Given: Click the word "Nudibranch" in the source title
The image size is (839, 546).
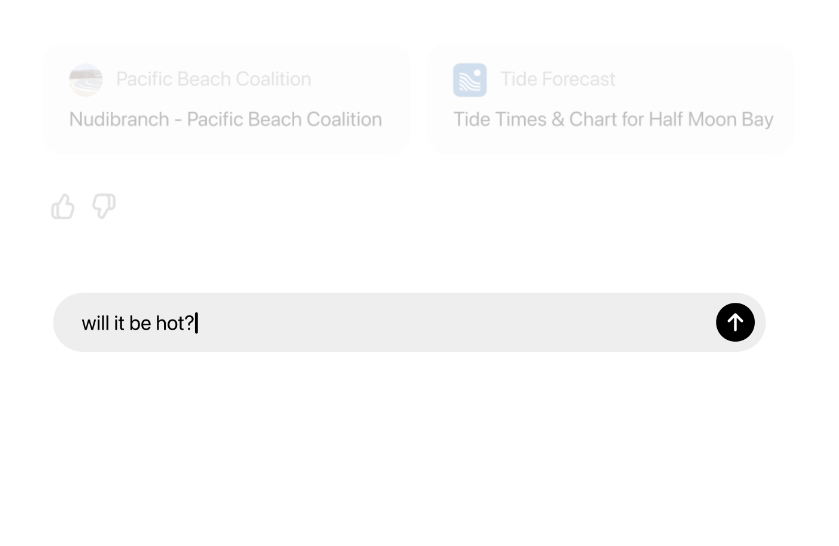Looking at the screenshot, I should coord(119,119).
